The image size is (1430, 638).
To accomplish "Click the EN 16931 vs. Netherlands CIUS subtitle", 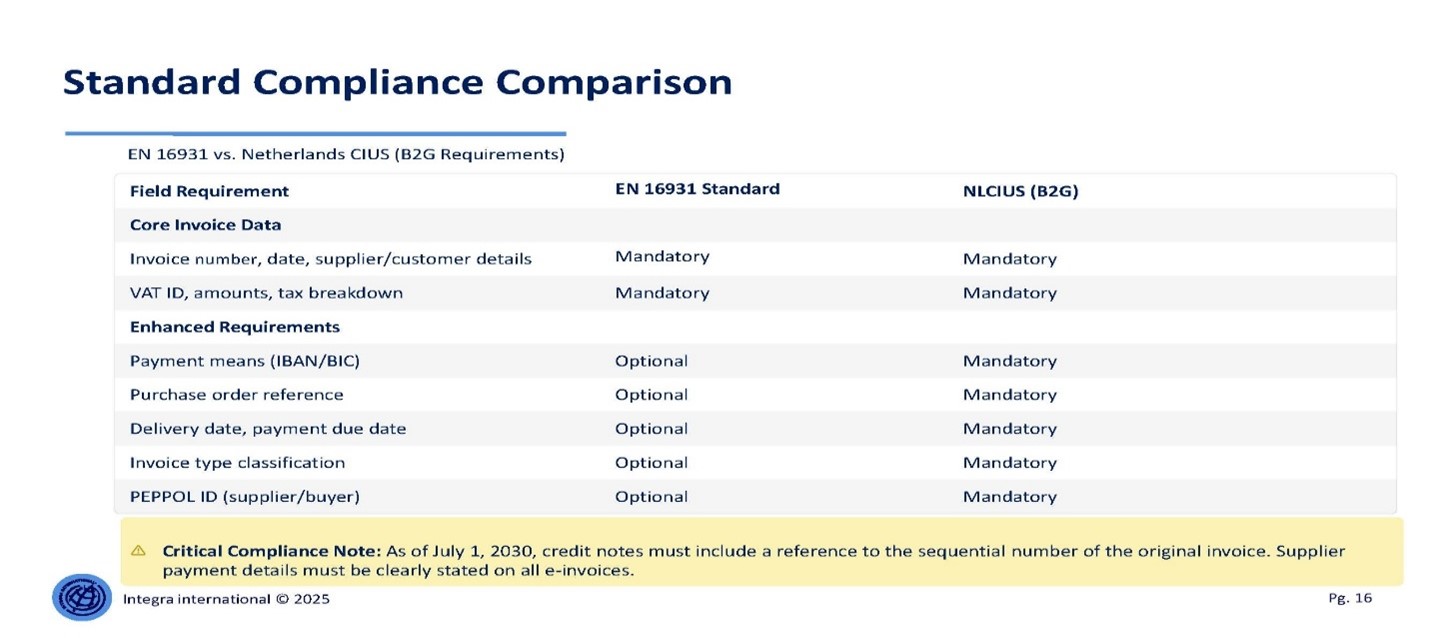I will point(346,155).
